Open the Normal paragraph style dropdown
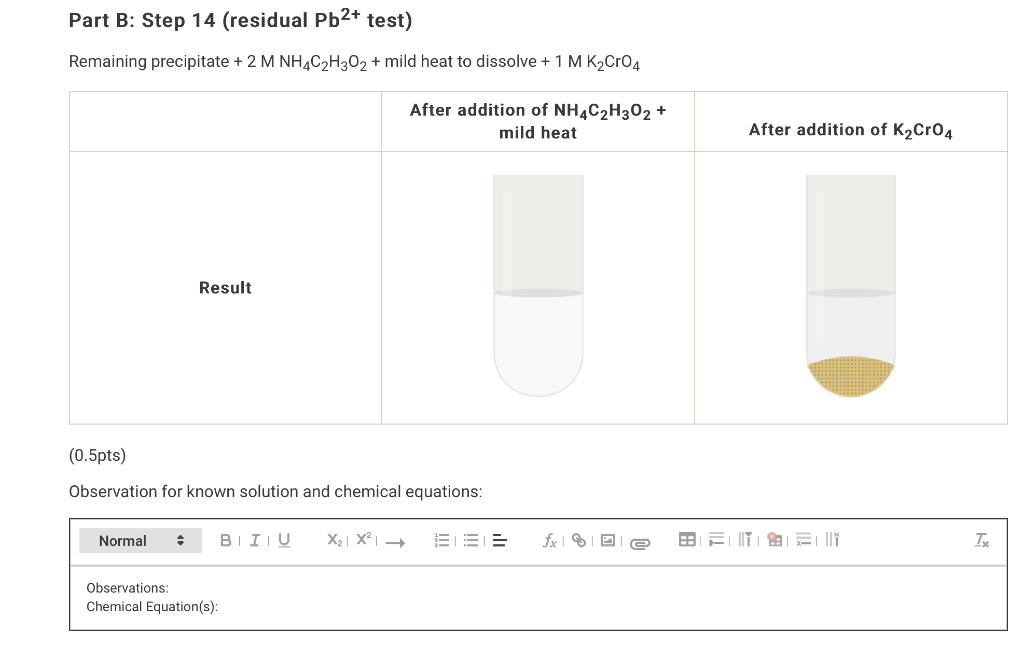Viewport: 1024px width, 647px height. click(140, 540)
